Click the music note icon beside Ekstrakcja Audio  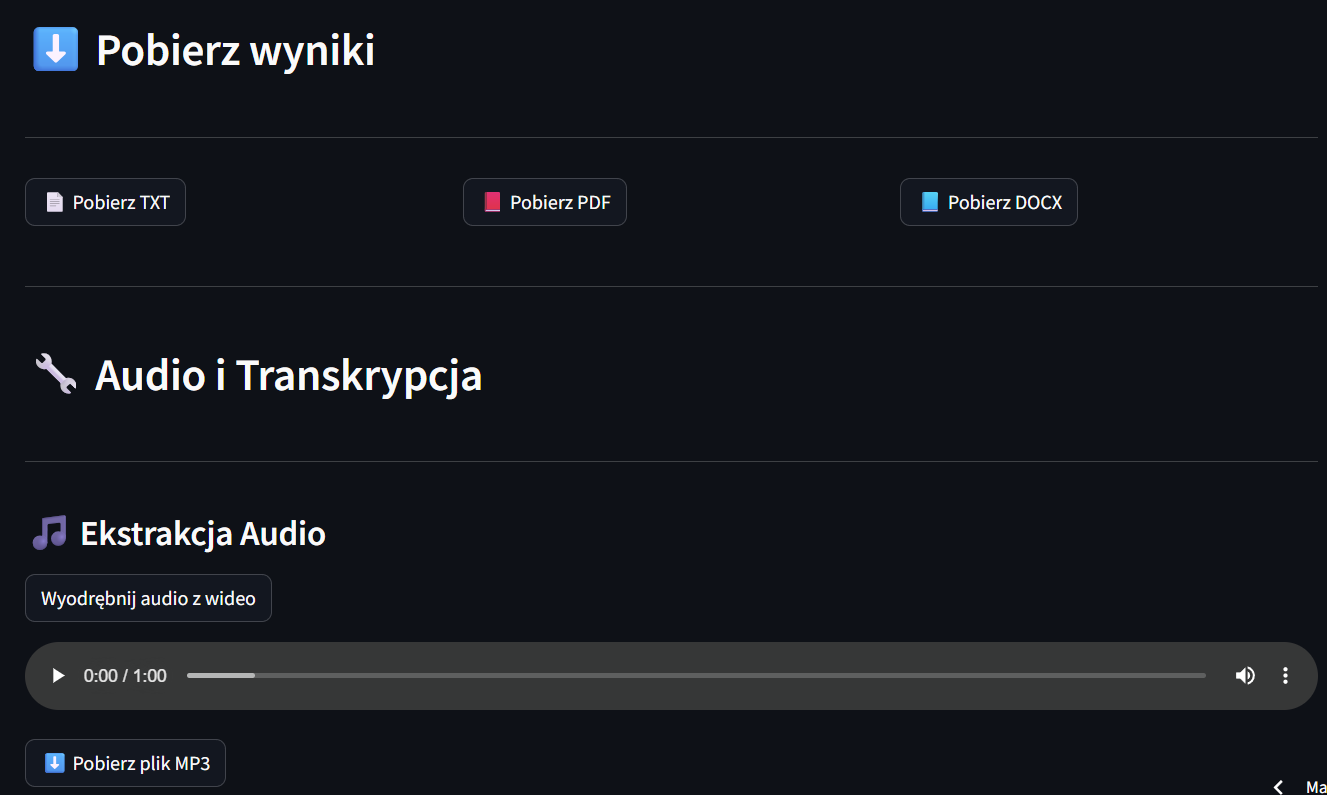pyautogui.click(x=49, y=533)
